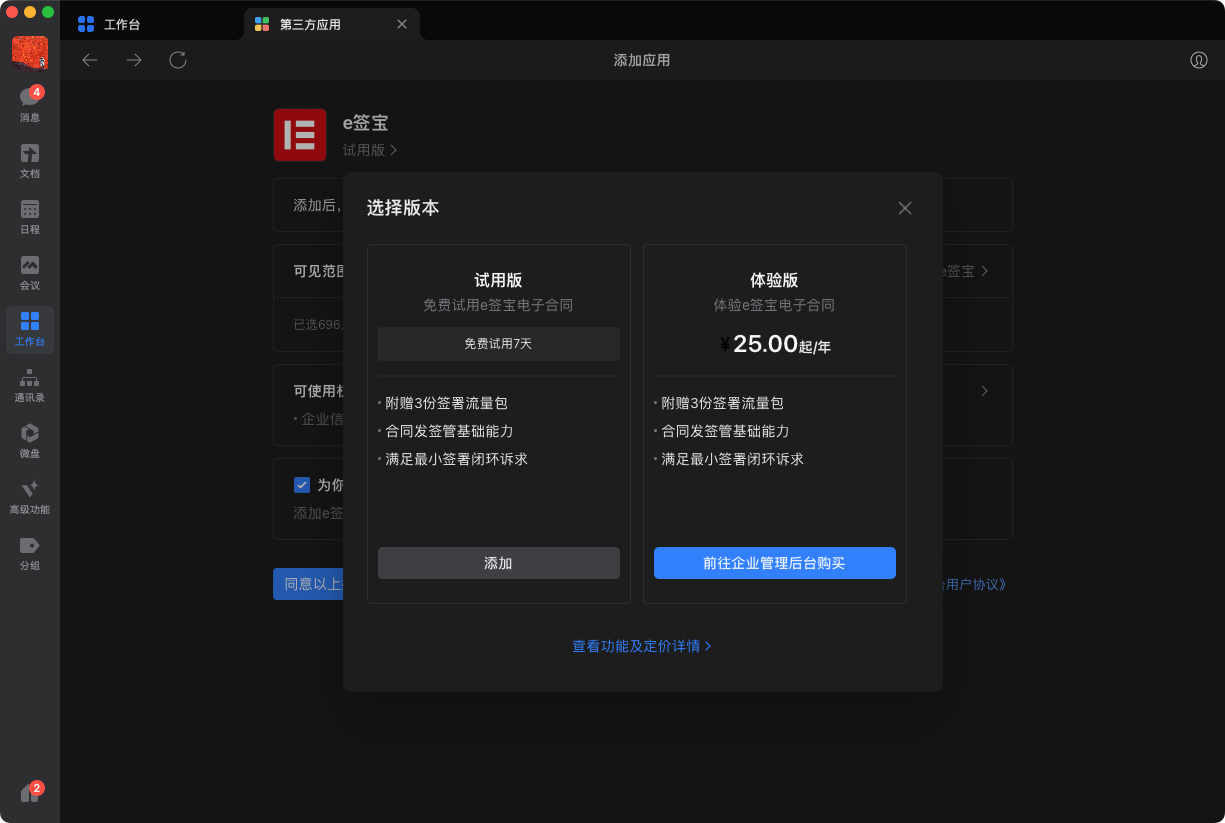
Task: Expand the 可使用权限 row chevron
Action: tap(985, 391)
